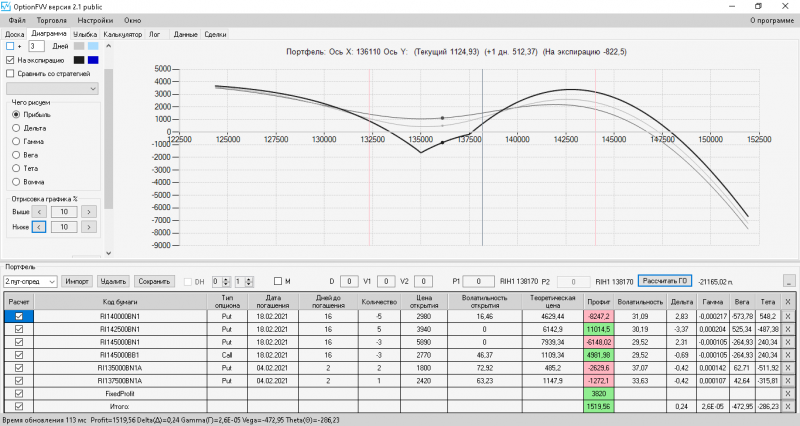Viewport: 800px width, 426px height.
Task: Open the Файл menu
Action: tap(17, 20)
